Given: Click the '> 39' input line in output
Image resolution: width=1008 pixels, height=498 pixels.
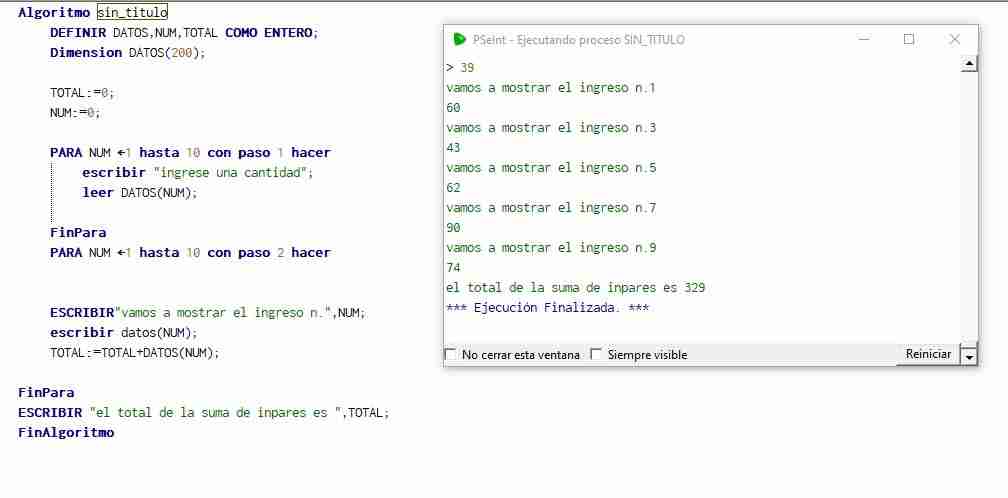Looking at the screenshot, I should [460, 67].
